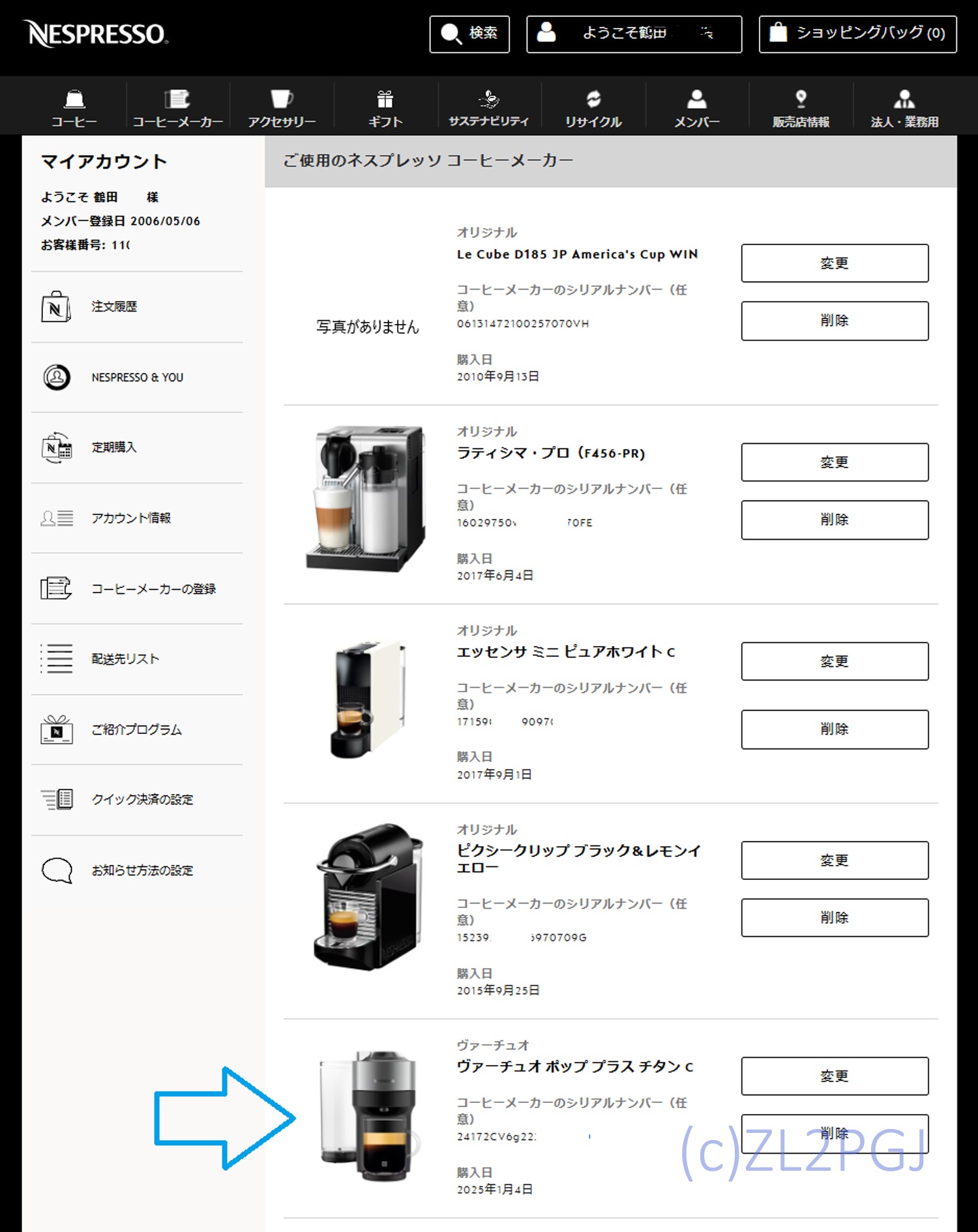Click 削除 for ラティシマ・プロ

tap(835, 520)
